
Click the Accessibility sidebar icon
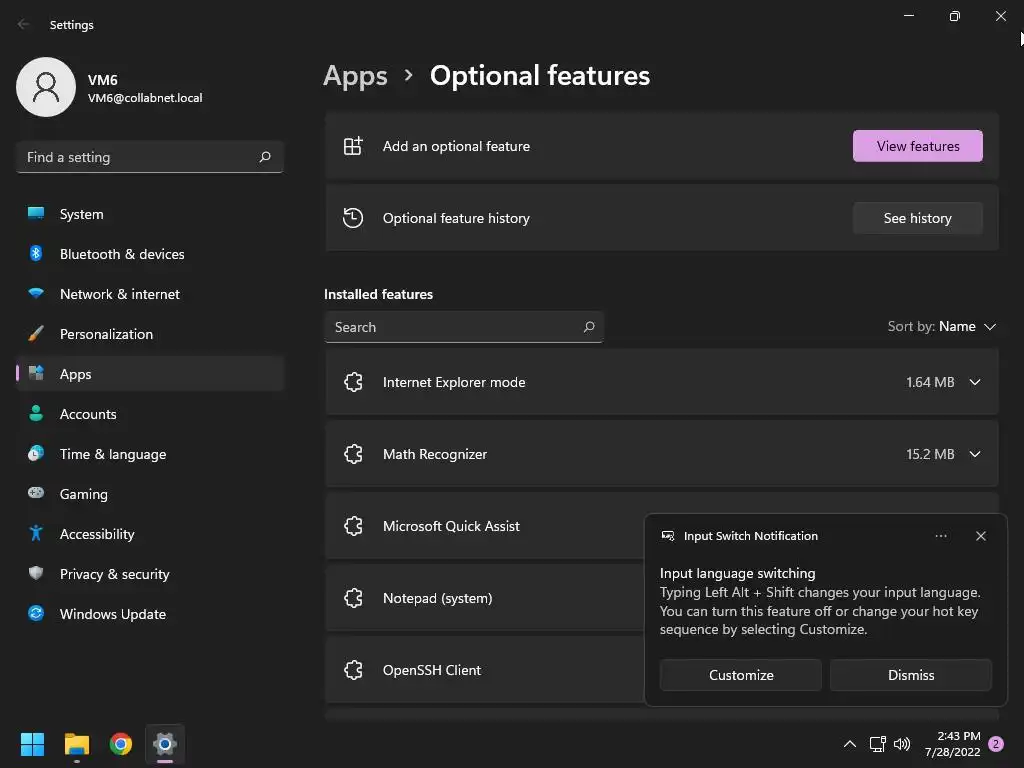point(36,534)
